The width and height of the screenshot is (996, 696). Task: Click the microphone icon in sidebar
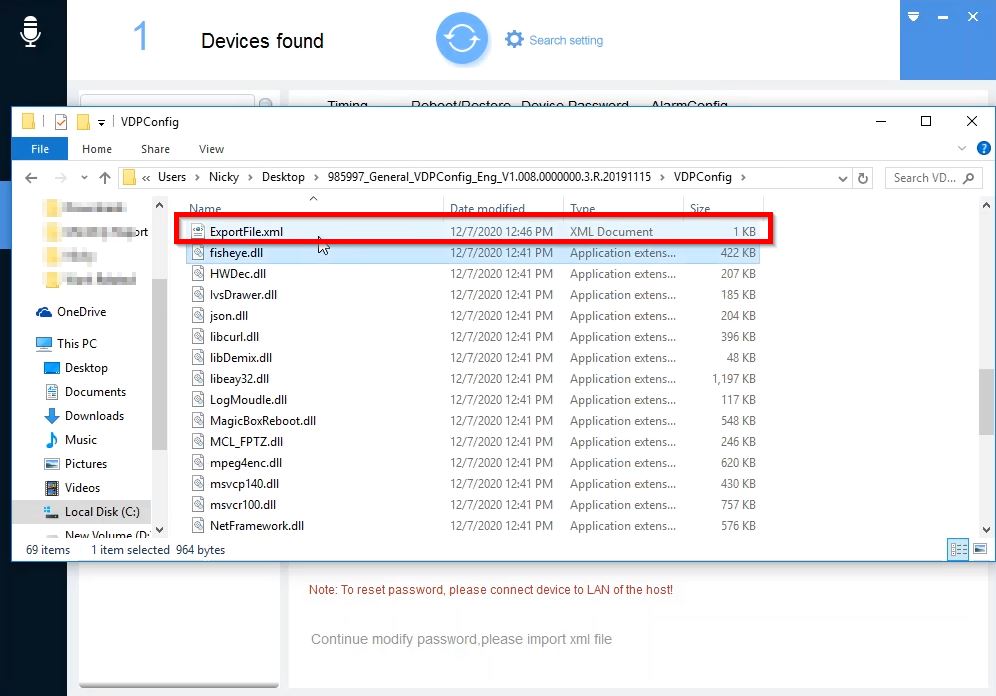pyautogui.click(x=30, y=32)
